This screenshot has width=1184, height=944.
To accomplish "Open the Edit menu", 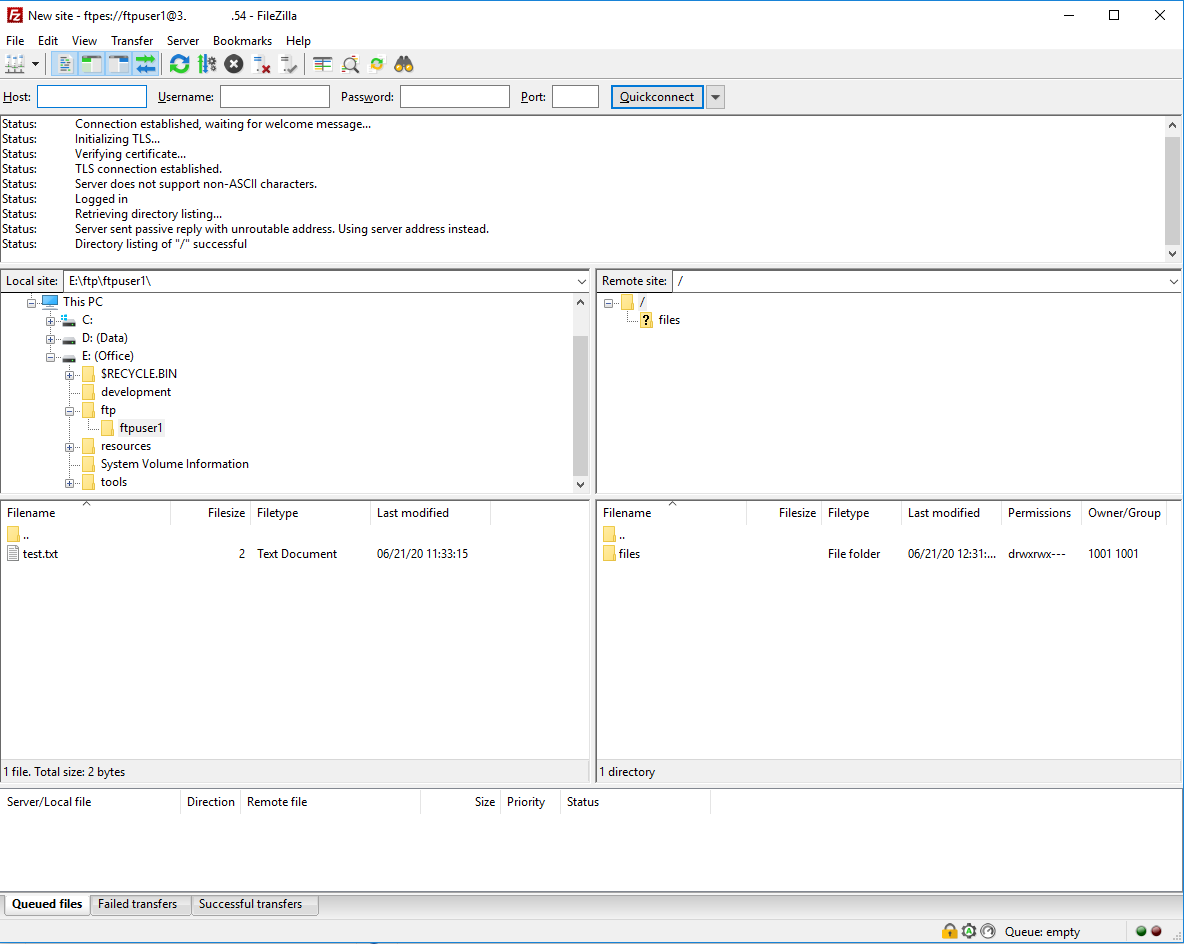I will 48,41.
